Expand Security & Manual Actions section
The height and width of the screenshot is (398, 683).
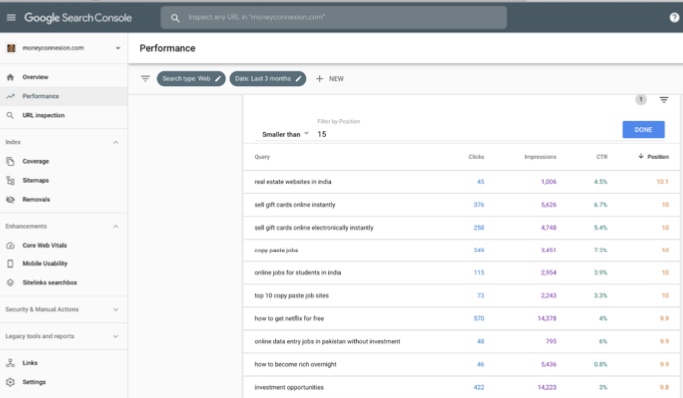click(x=115, y=310)
